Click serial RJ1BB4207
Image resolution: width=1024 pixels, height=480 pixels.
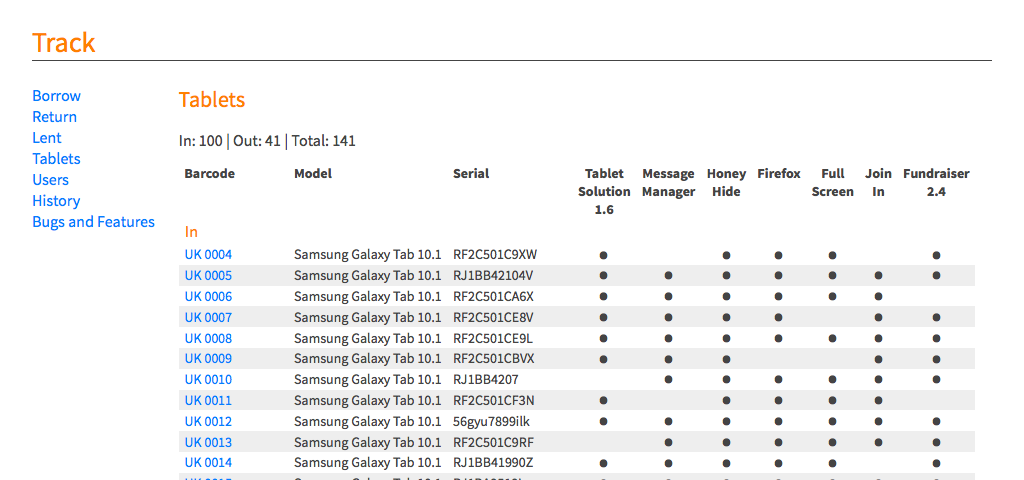click(x=486, y=379)
